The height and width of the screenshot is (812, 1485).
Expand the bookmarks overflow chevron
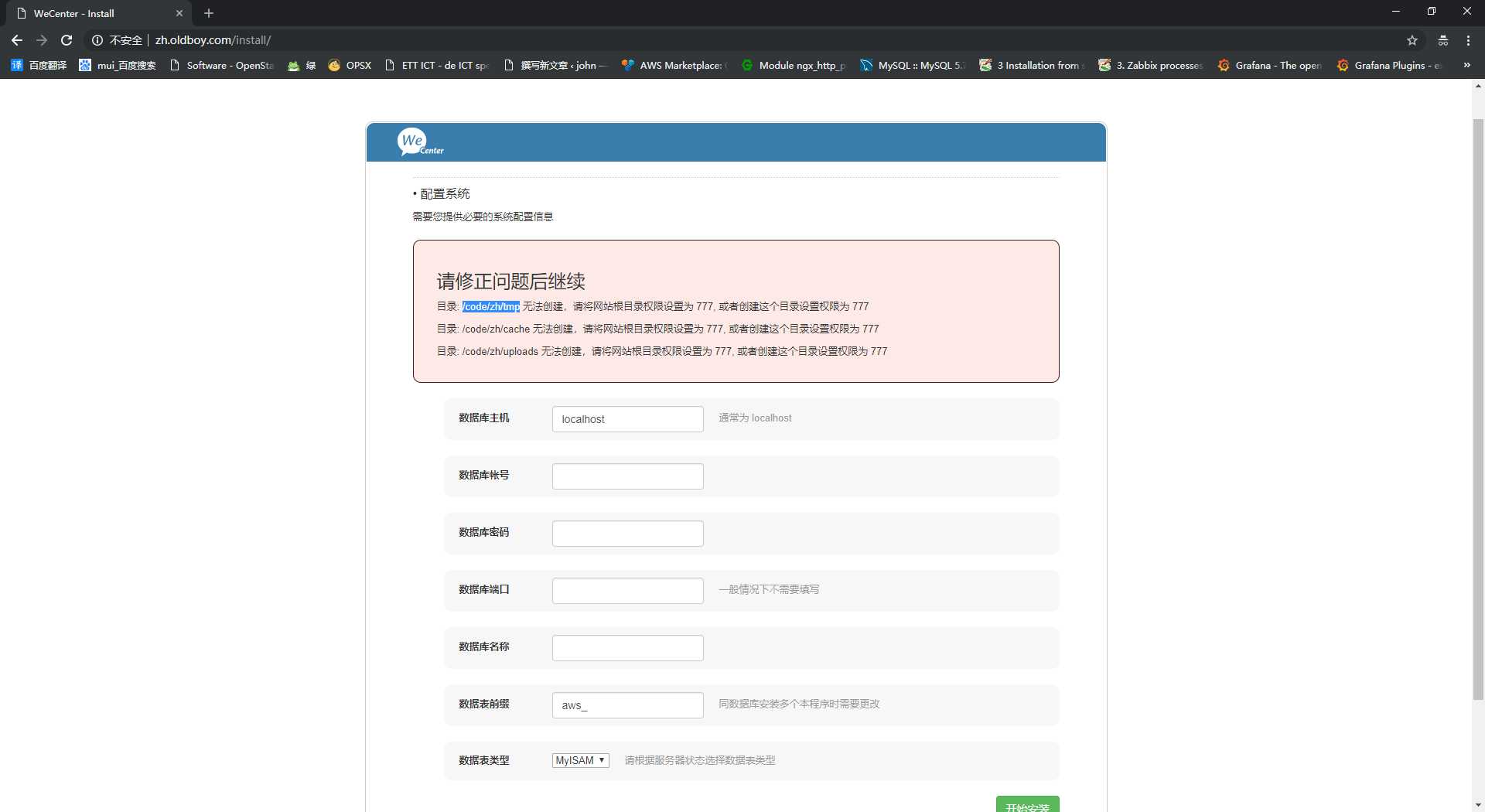tap(1466, 65)
